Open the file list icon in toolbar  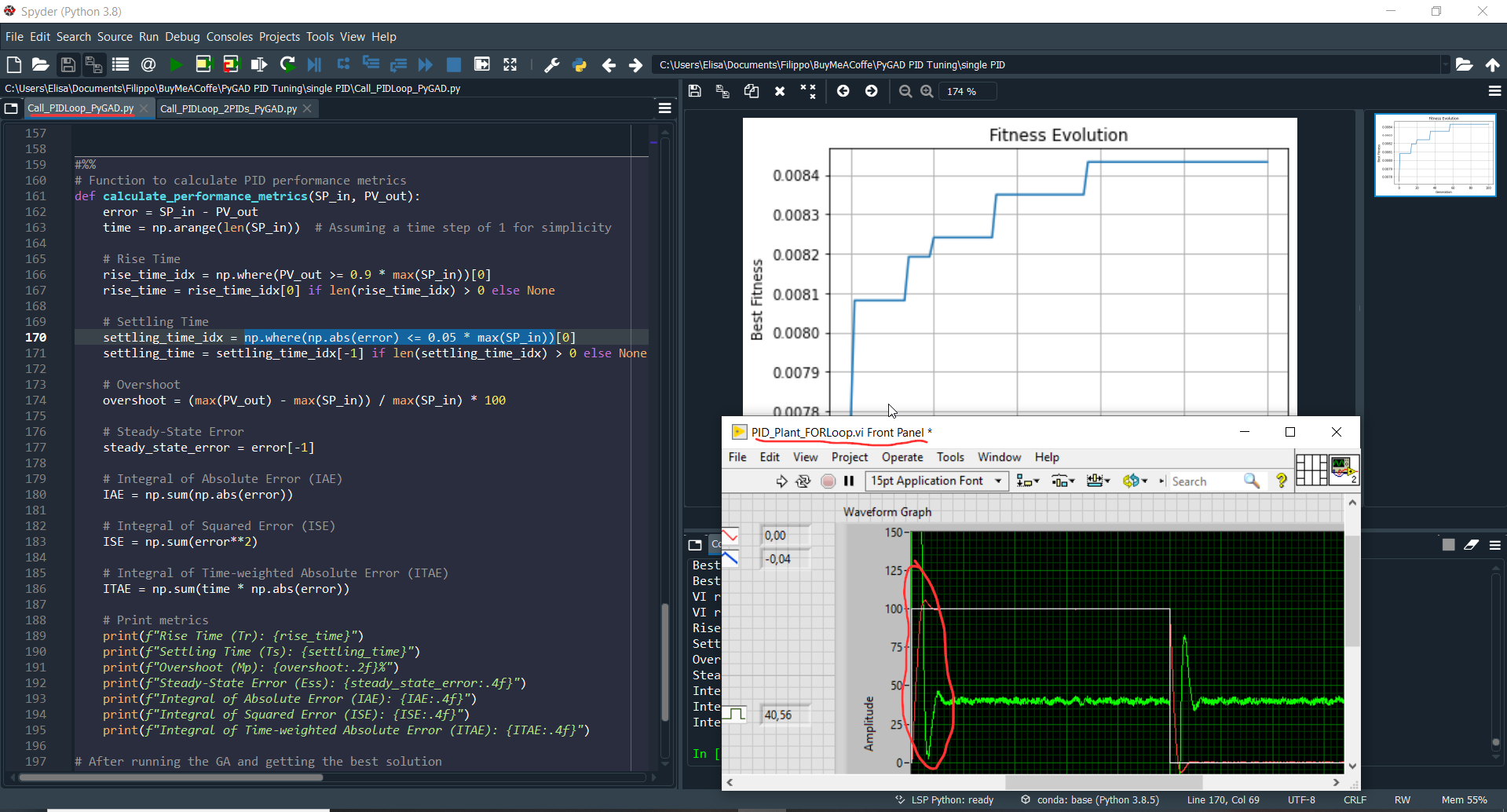pyautogui.click(x=120, y=64)
